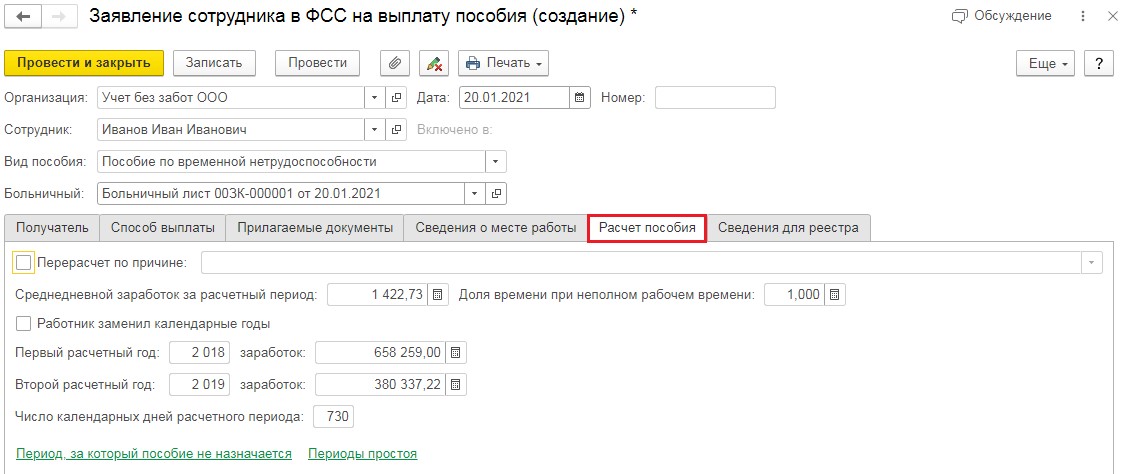
Task: Expand the Сотрудник dropdown list
Action: click(376, 130)
